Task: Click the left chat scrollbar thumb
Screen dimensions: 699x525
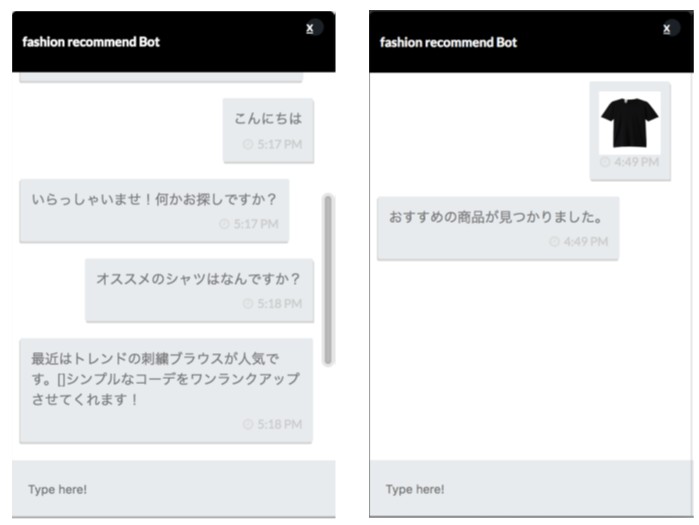Action: coord(328,280)
